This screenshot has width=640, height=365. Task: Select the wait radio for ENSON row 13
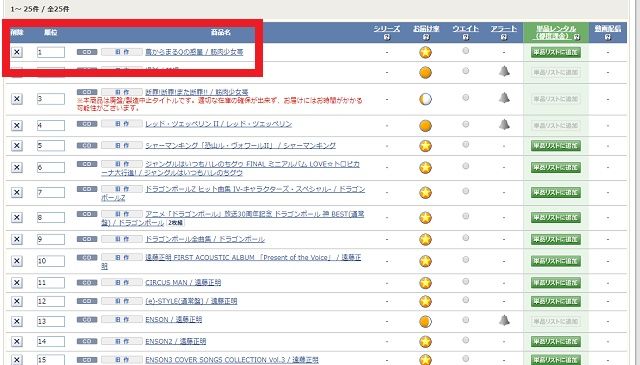pos(466,320)
